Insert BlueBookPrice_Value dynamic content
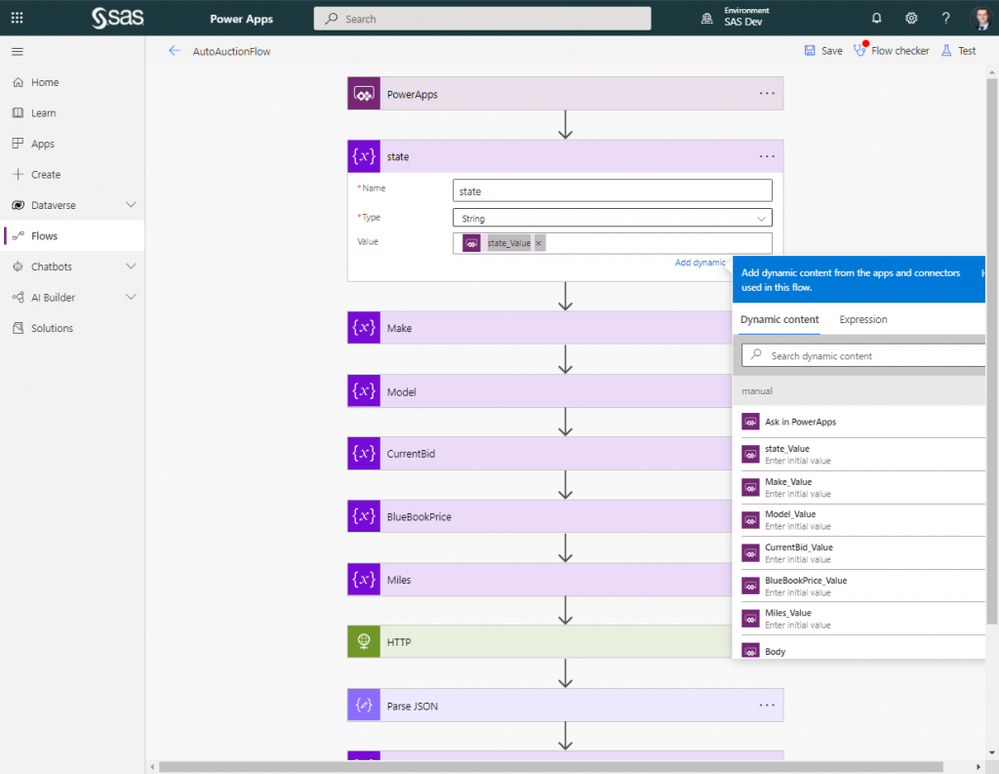 pyautogui.click(x=863, y=586)
